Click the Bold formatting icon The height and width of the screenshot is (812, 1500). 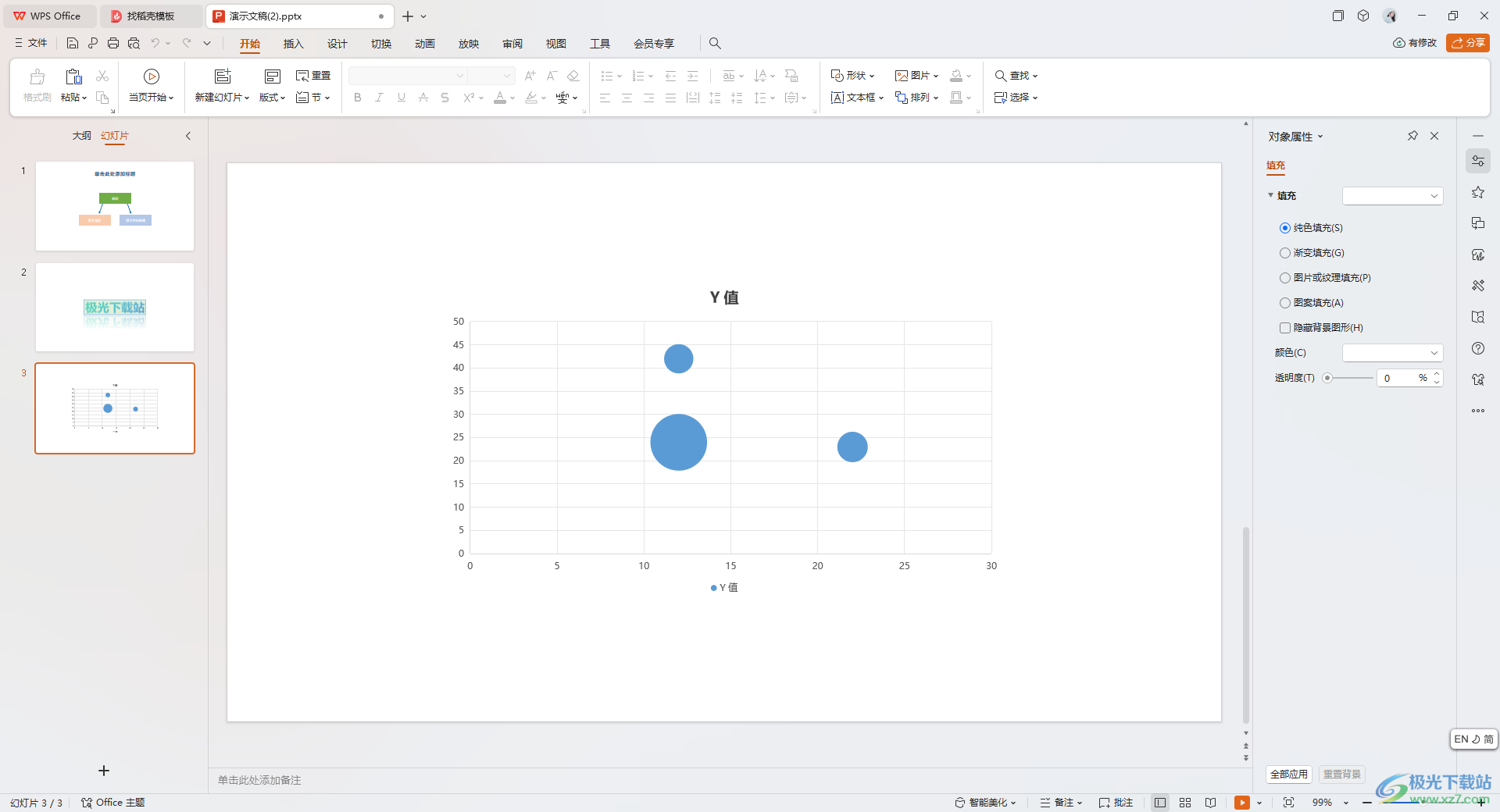click(358, 98)
